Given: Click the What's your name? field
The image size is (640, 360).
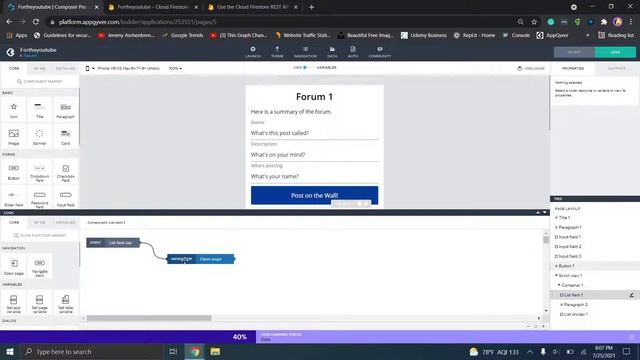Looking at the screenshot, I should click(314, 176).
